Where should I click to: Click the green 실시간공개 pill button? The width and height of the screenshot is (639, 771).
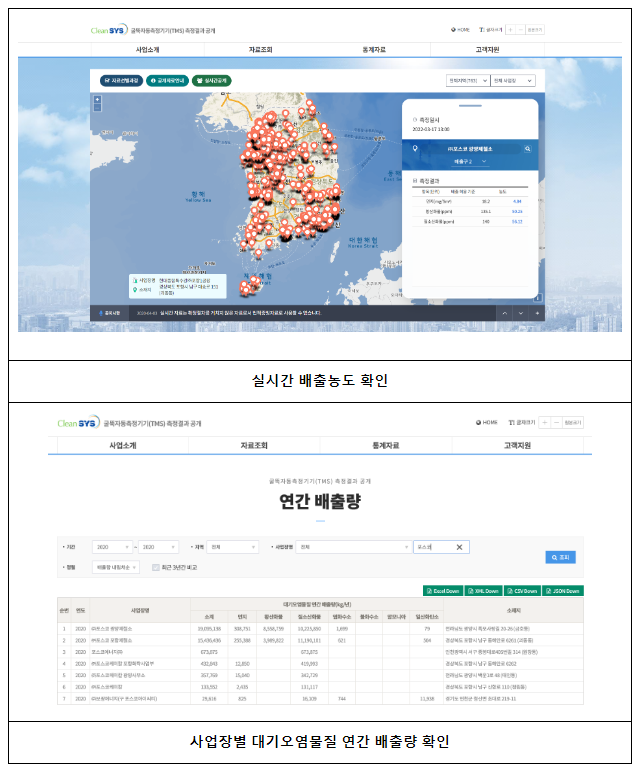tap(212, 81)
